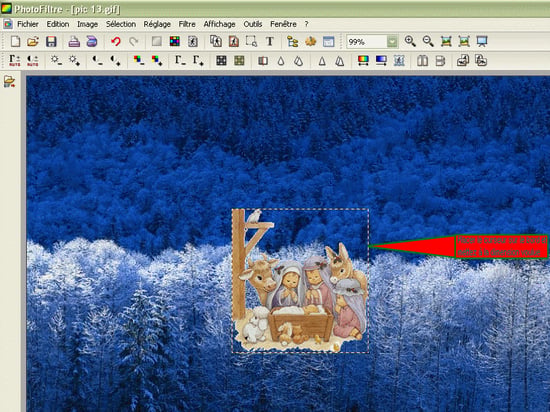Image resolution: width=550 pixels, height=412 pixels.
Task: Open the image size tool
Action: tap(216, 42)
